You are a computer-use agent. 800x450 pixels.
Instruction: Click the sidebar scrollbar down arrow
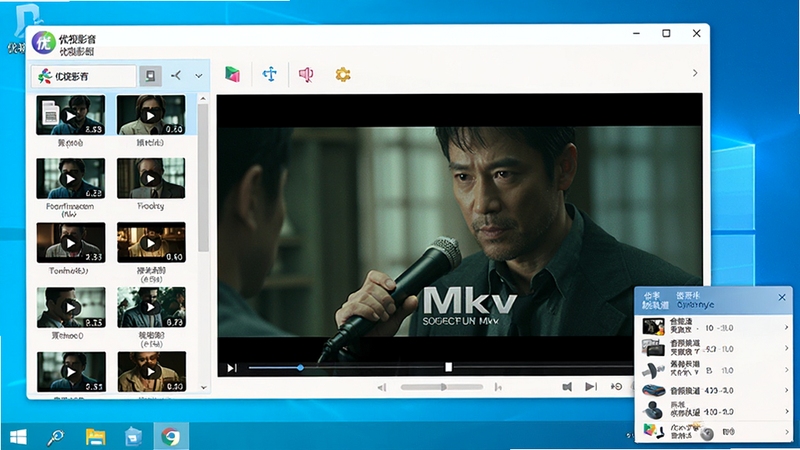(203, 387)
